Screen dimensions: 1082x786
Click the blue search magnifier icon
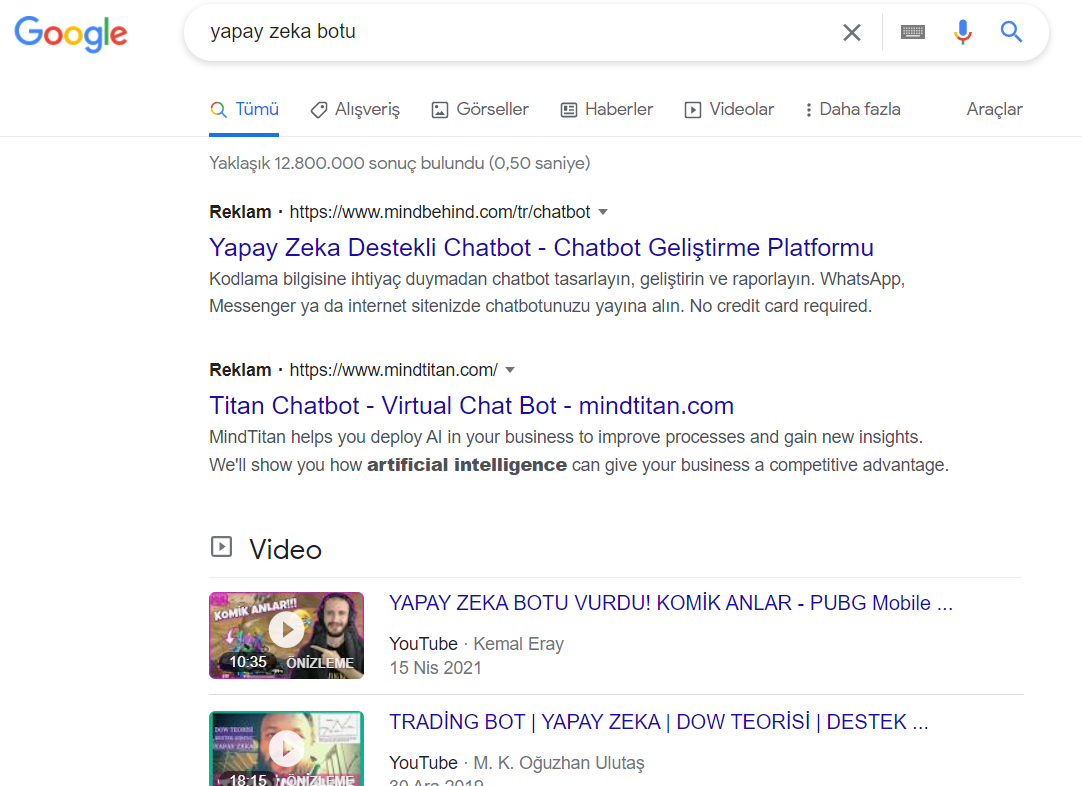click(1011, 32)
